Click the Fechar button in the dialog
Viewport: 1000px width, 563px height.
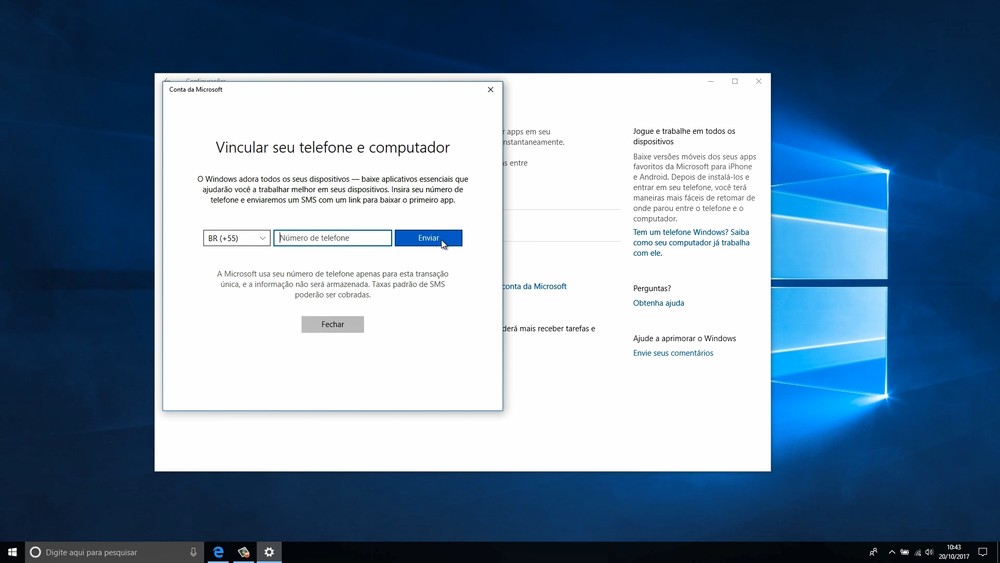click(x=332, y=325)
